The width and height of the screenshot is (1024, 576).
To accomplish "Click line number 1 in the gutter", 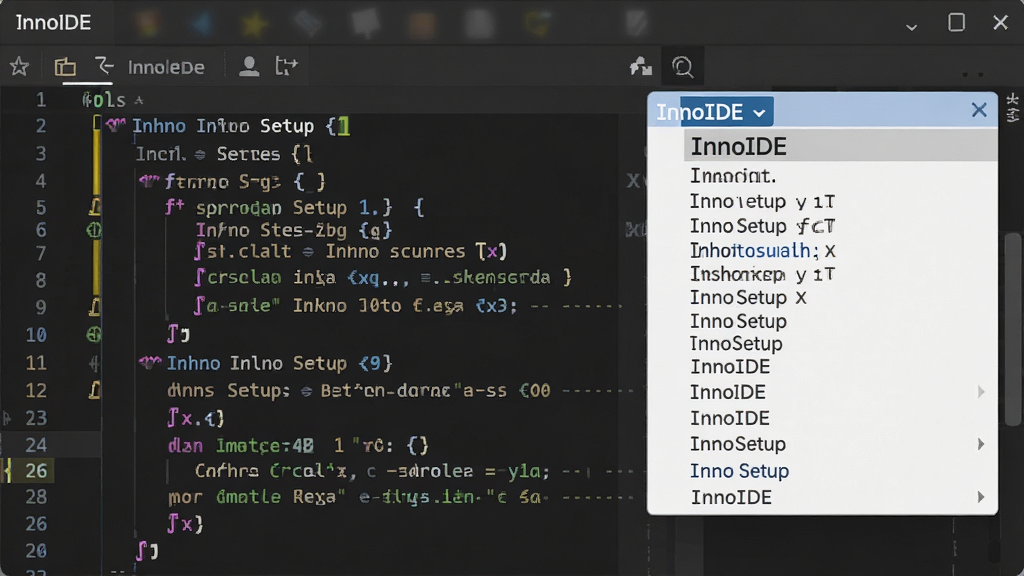I will [40, 99].
